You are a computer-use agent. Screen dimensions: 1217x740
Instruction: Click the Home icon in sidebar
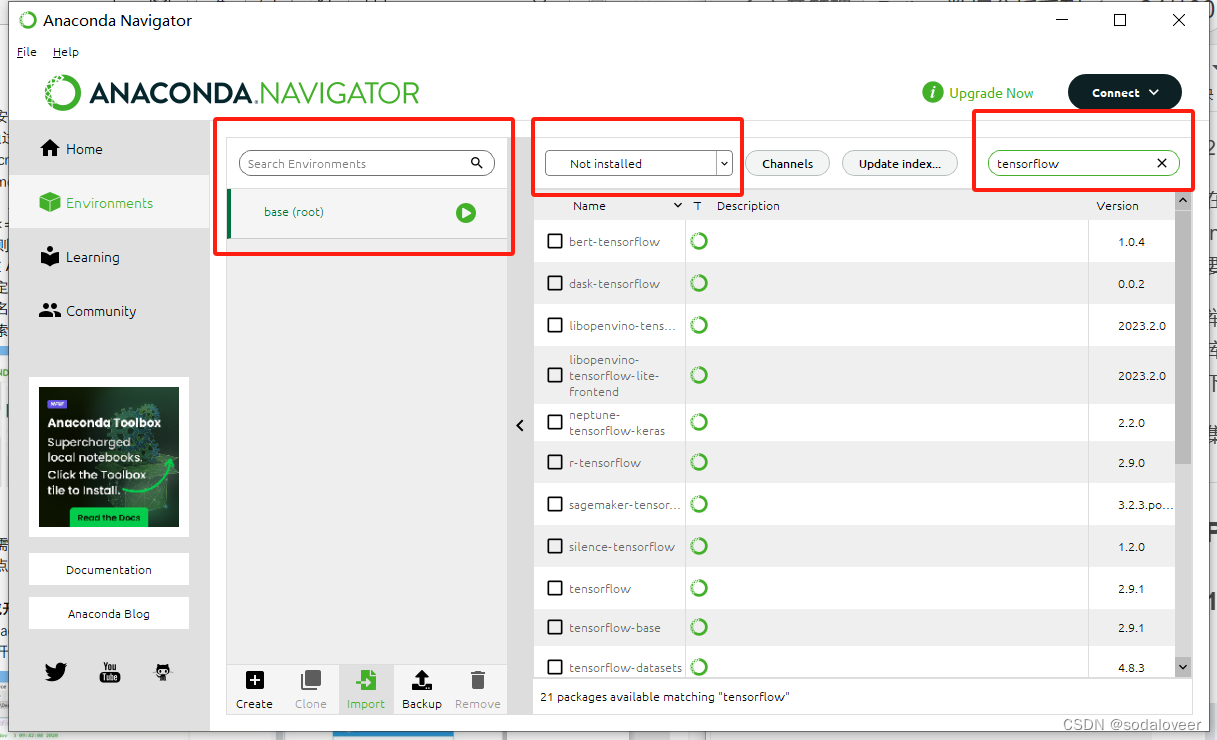point(50,148)
